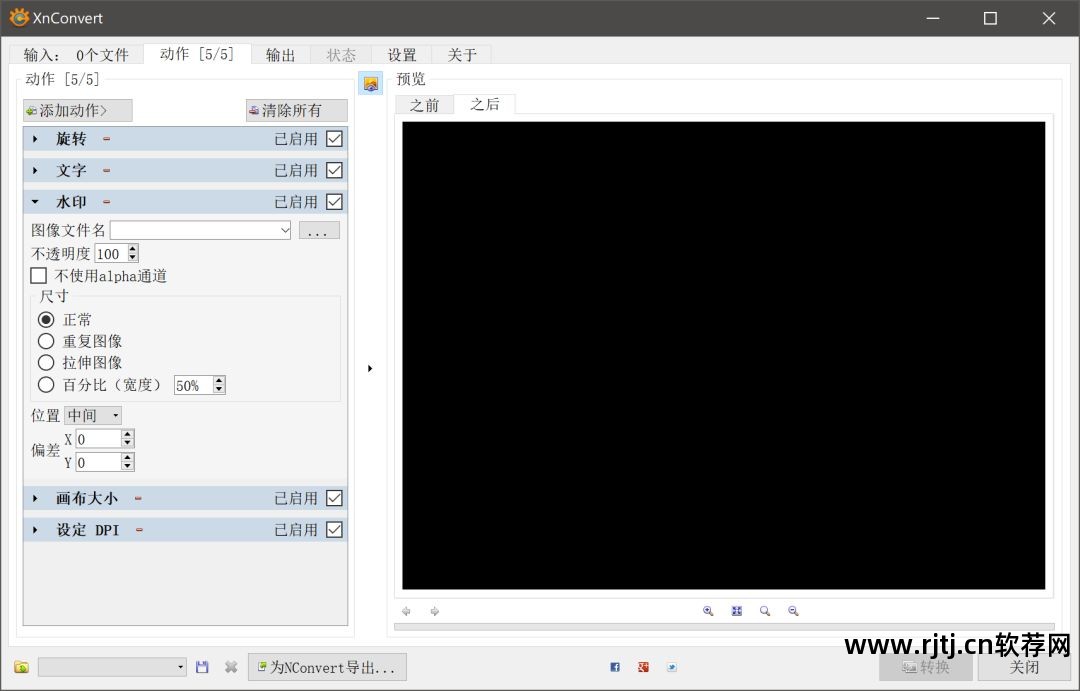Image resolution: width=1080 pixels, height=691 pixels.
Task: Click the preview image icon above the preview panel
Action: point(371,84)
